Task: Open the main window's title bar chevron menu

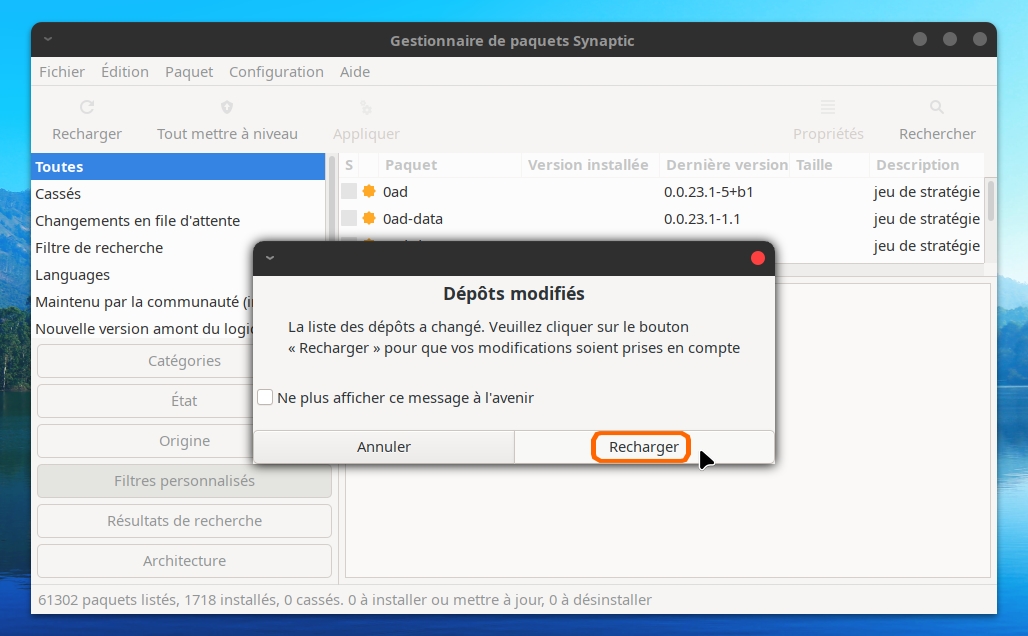Action: click(x=47, y=40)
